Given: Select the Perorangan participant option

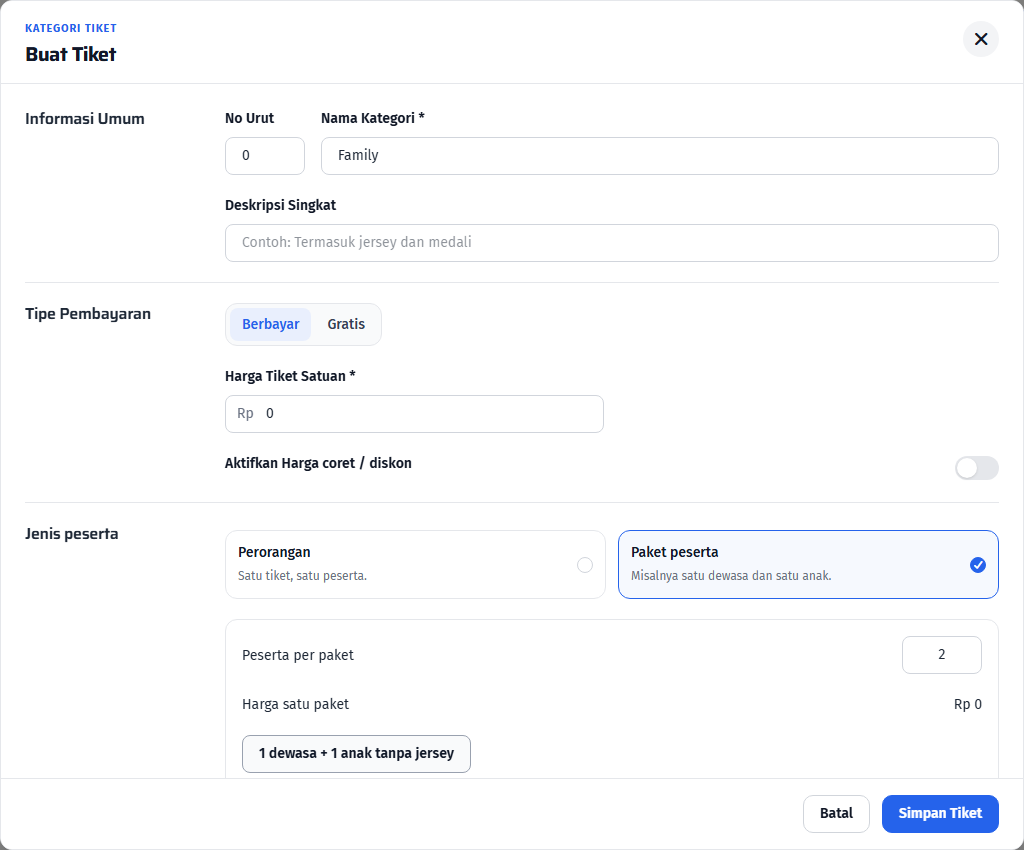Looking at the screenshot, I should tap(415, 565).
